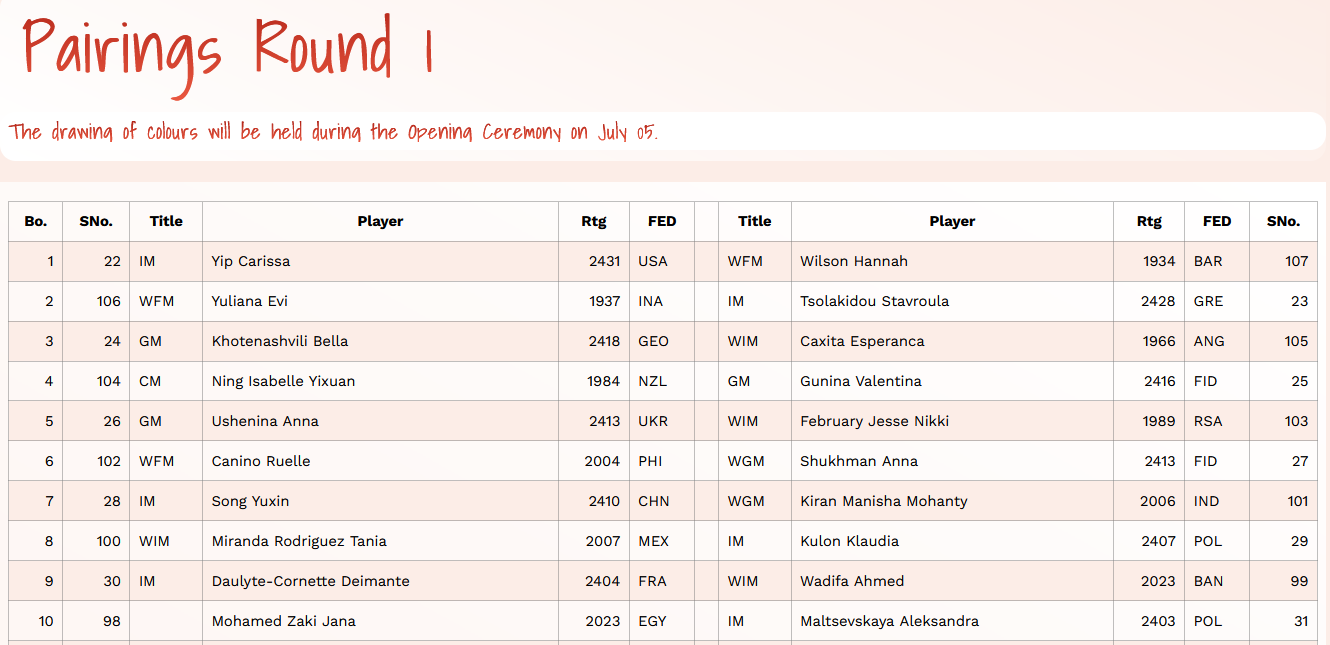
Task: Select Ning Isabelle Yixuan row name
Action: click(x=283, y=381)
